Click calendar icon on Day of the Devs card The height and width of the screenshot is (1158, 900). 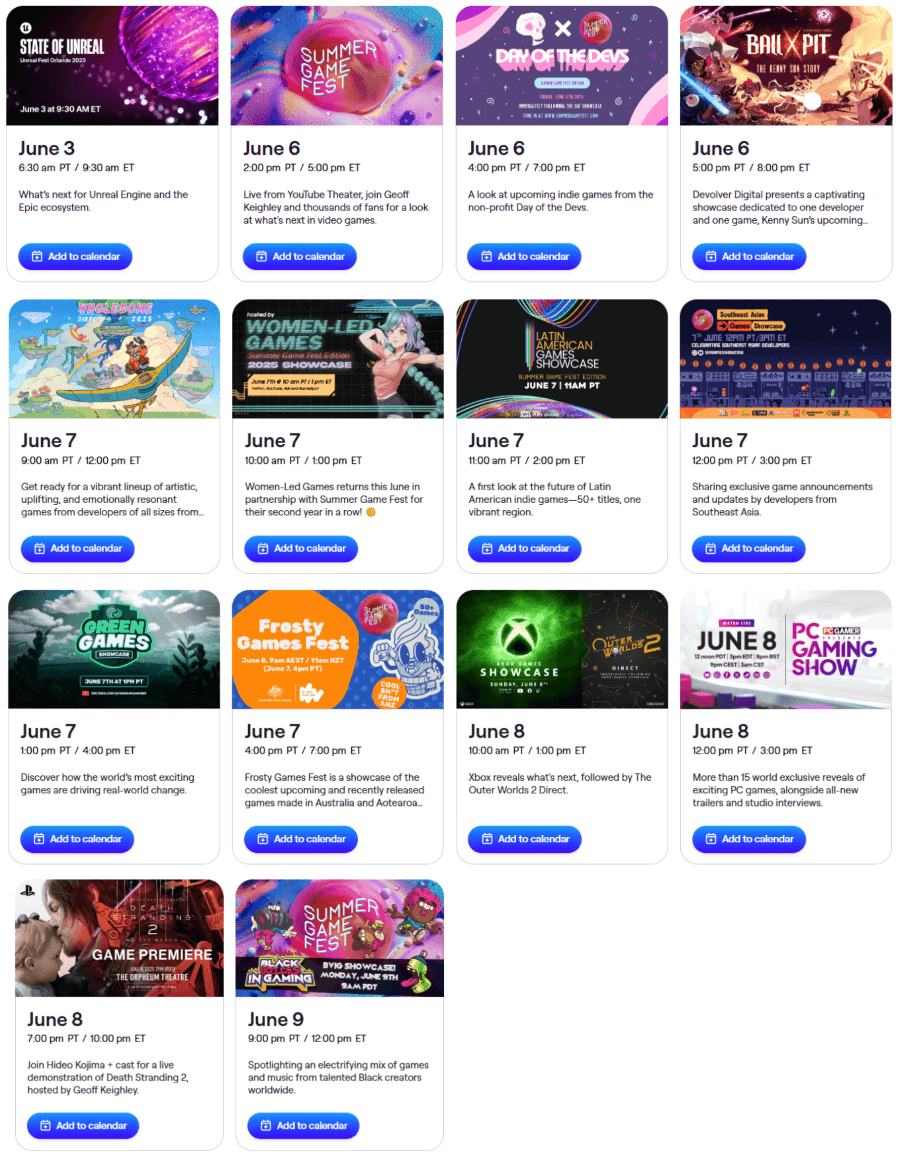tap(486, 256)
